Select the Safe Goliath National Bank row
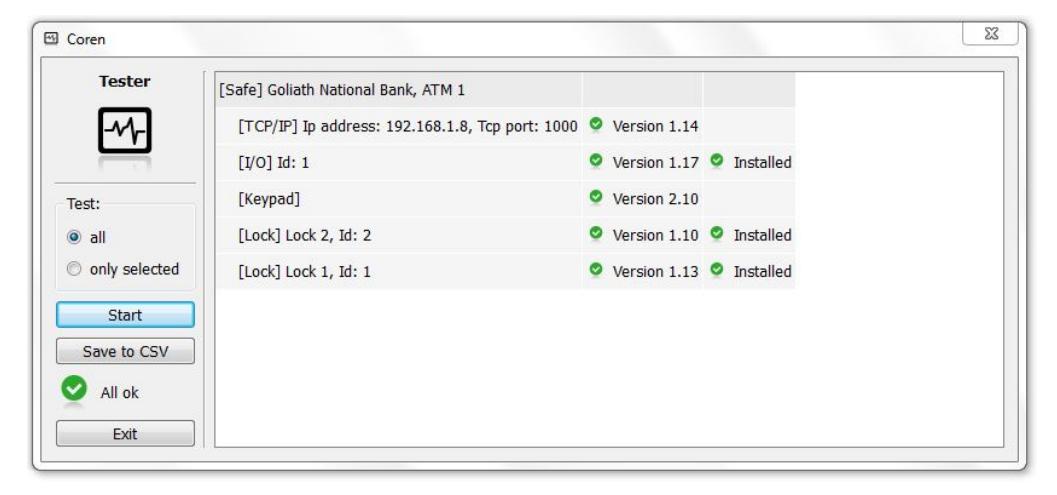This screenshot has height=495, width=1057. 505,90
